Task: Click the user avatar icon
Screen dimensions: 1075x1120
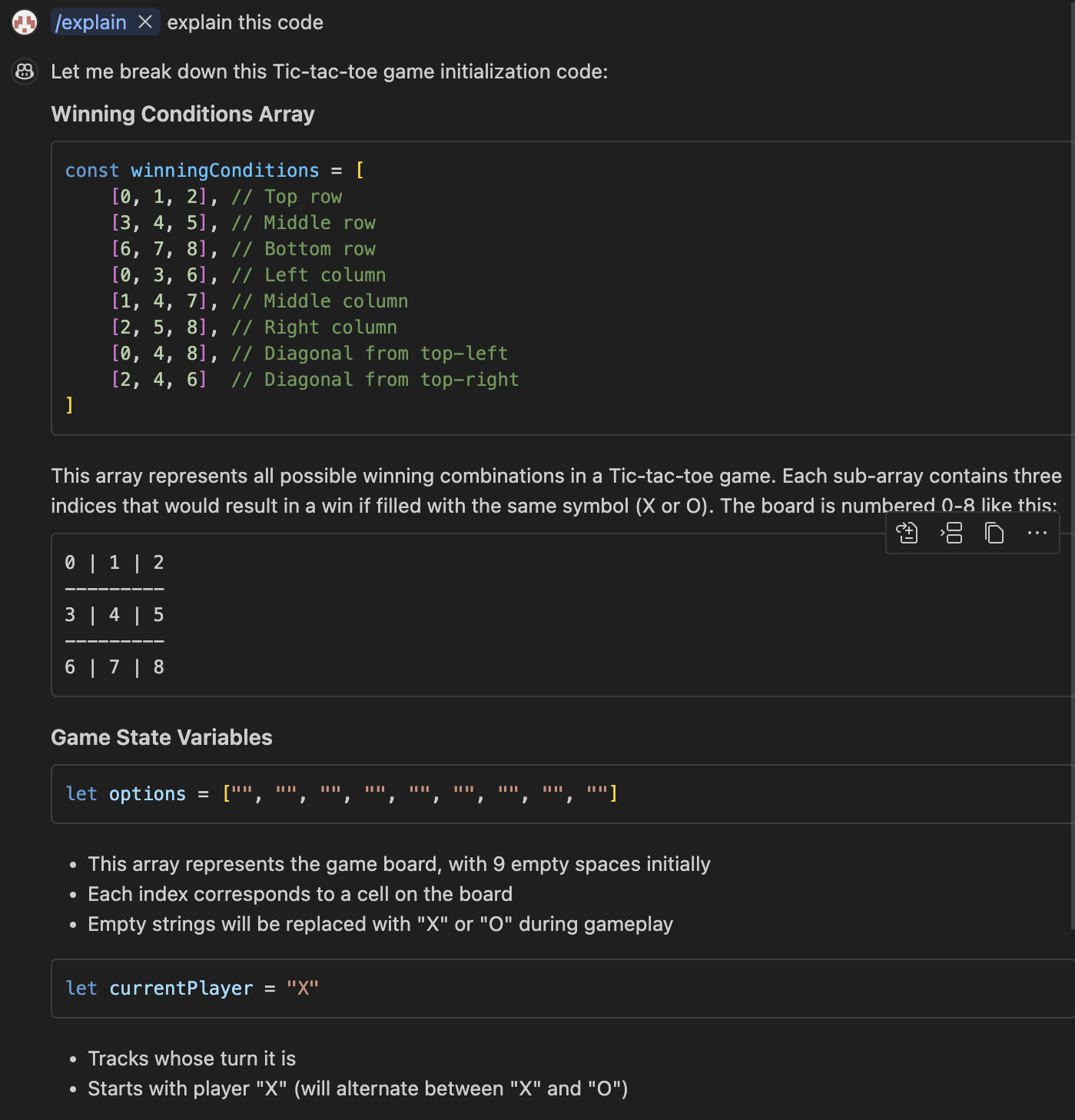Action: click(x=25, y=23)
